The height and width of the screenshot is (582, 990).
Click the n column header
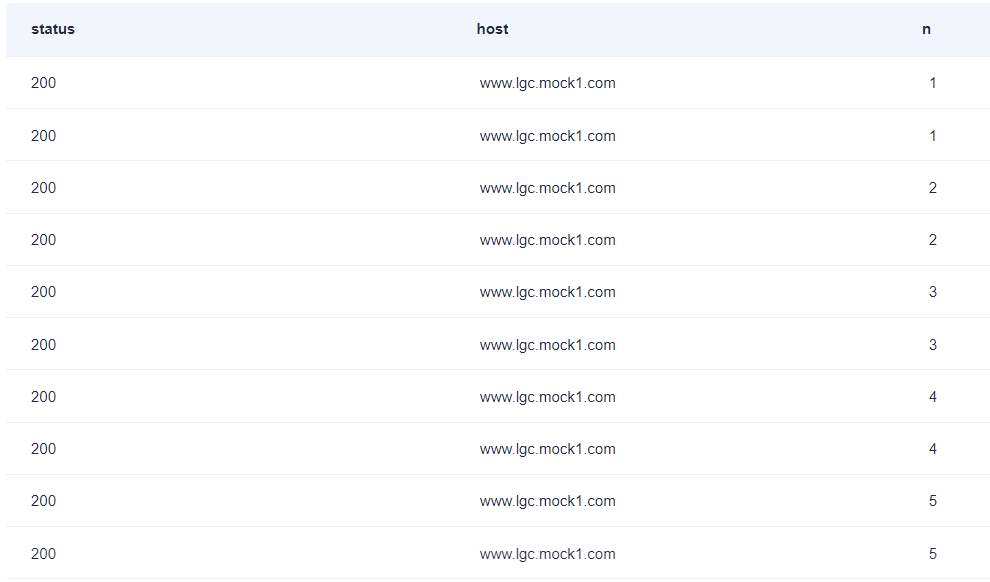click(x=926, y=29)
